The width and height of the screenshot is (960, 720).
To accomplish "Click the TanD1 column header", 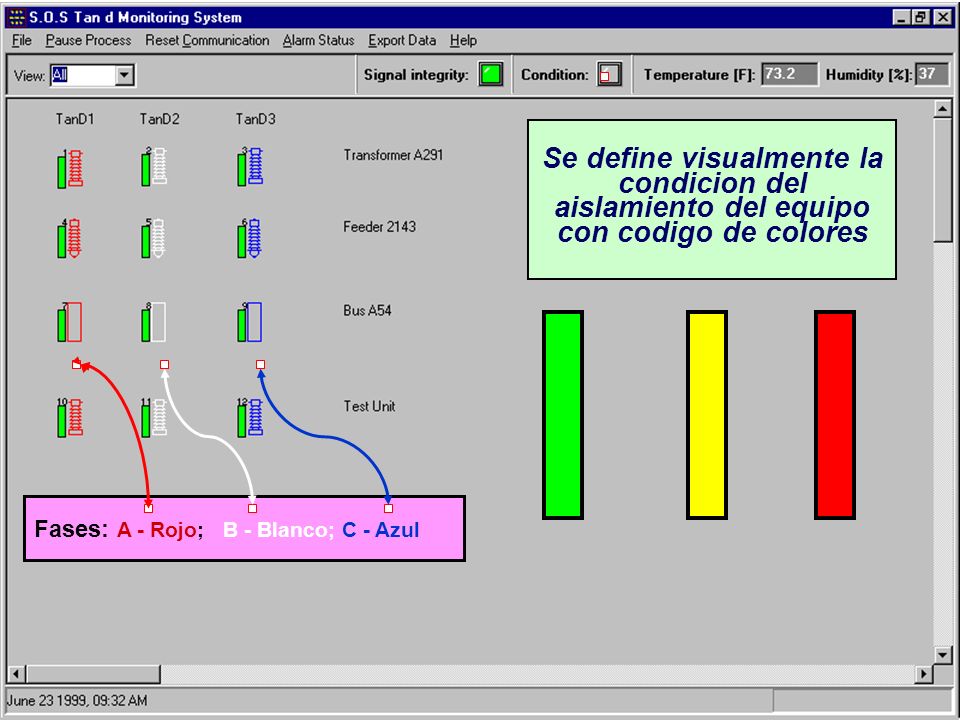I will tap(75, 119).
